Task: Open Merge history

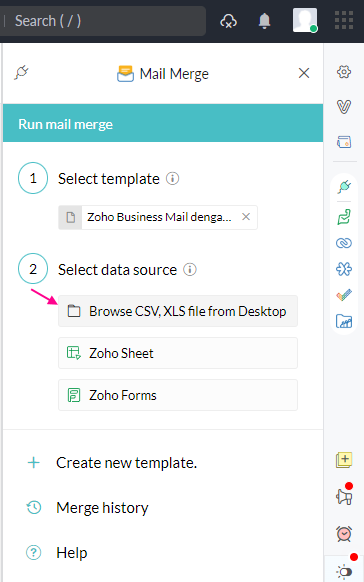Action: click(102, 508)
